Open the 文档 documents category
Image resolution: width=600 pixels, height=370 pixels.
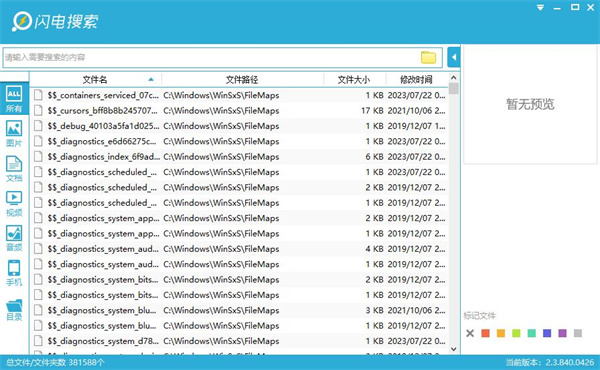[x=14, y=169]
